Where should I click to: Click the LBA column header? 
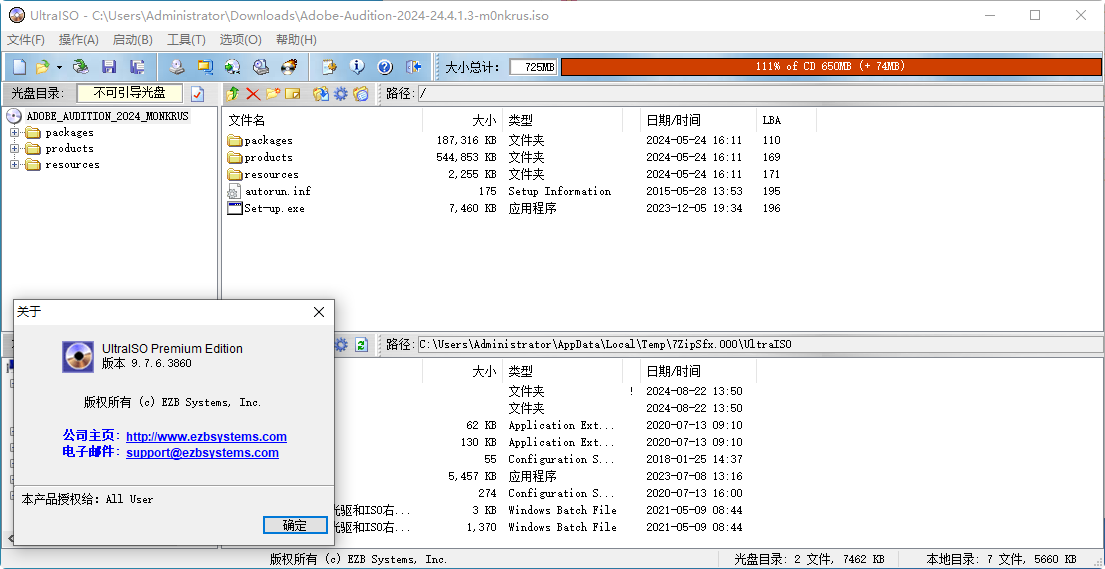coord(786,121)
